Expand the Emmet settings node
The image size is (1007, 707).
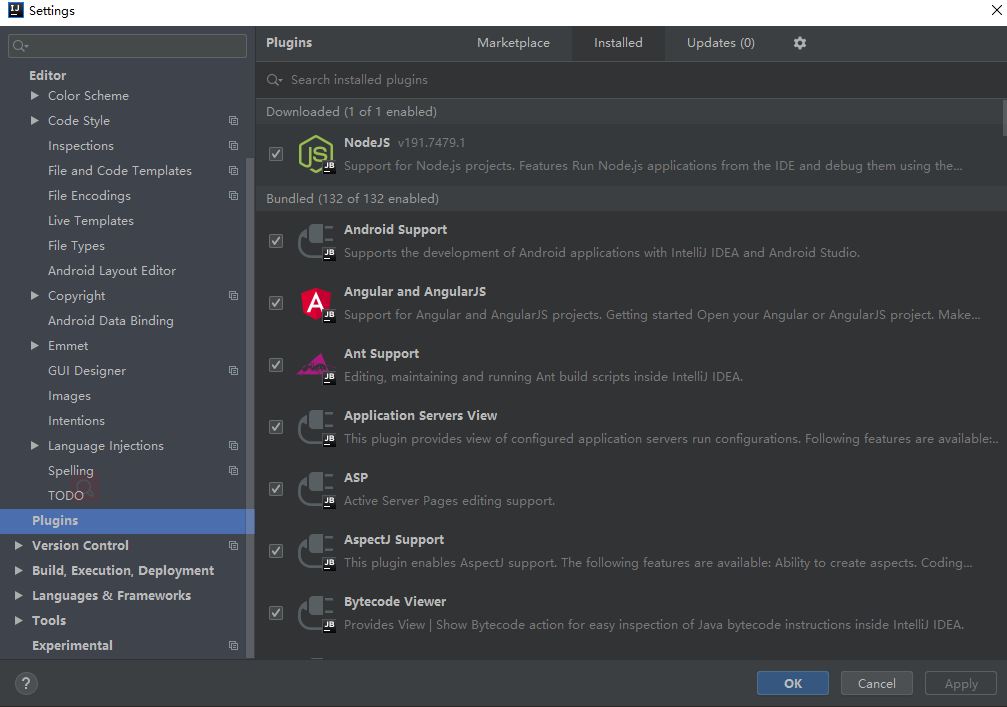[35, 345]
